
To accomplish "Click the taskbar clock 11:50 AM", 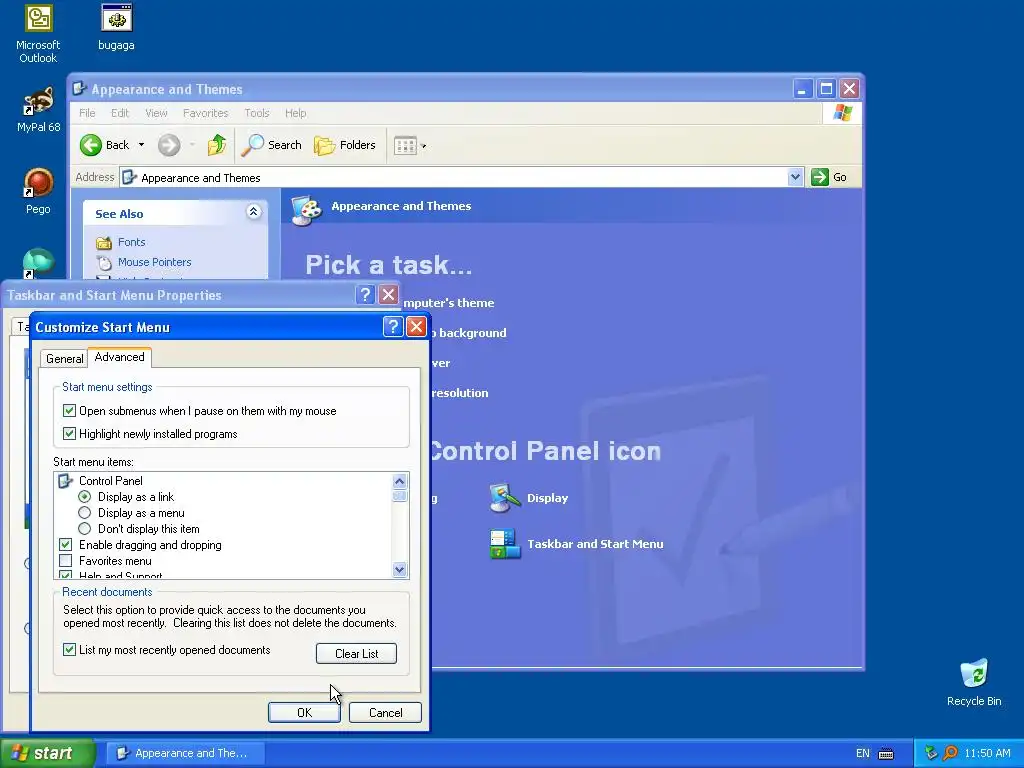I will pyautogui.click(x=987, y=754).
